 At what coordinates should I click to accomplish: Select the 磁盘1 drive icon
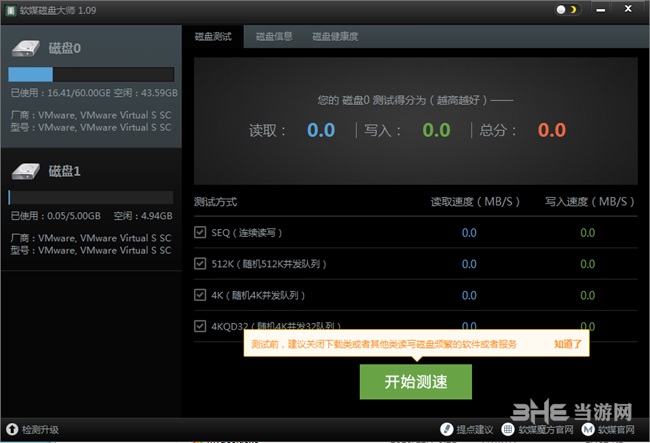(x=25, y=171)
